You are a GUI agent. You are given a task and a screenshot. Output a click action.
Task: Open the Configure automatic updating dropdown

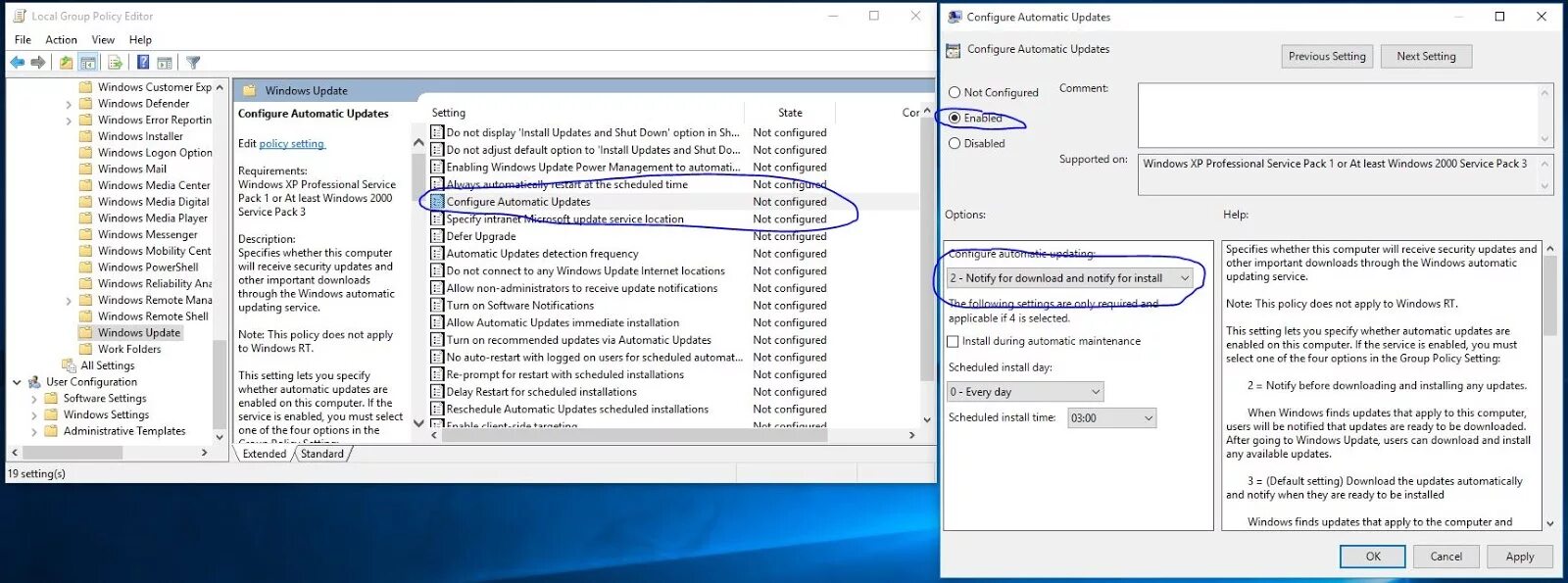(x=1070, y=278)
